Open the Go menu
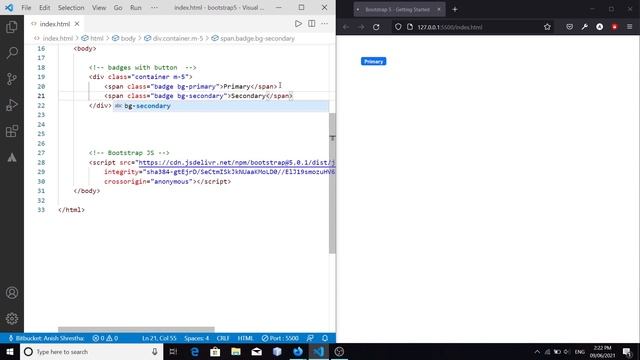 click(118, 8)
